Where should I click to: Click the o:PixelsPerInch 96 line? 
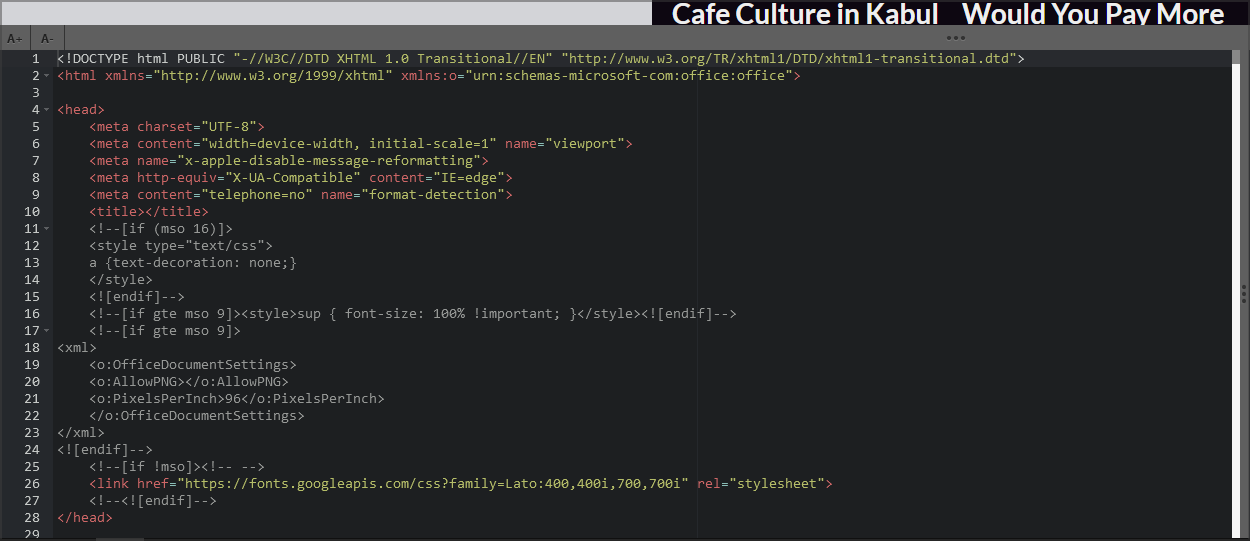point(237,399)
